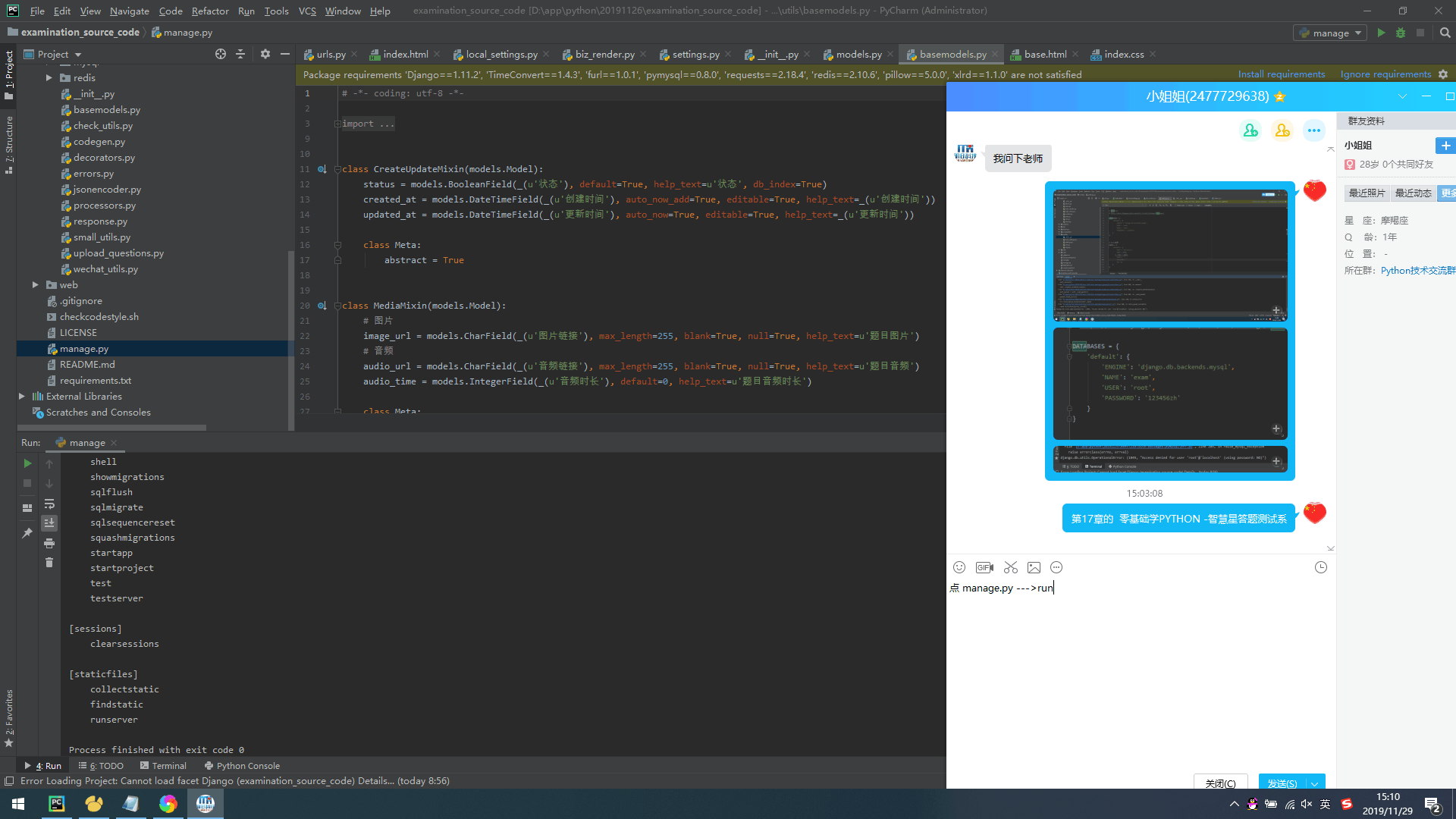Click the blue plus button beside 小姐姐
This screenshot has height=819, width=1456.
pos(1445,146)
